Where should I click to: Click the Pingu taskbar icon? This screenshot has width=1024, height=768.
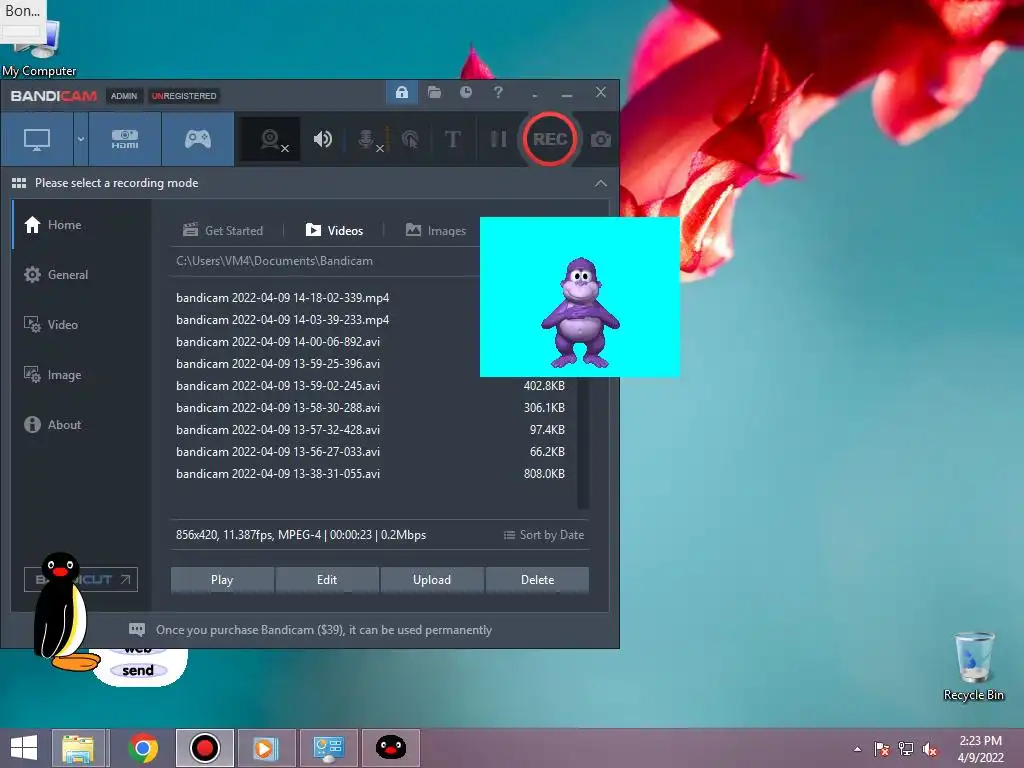tap(391, 748)
